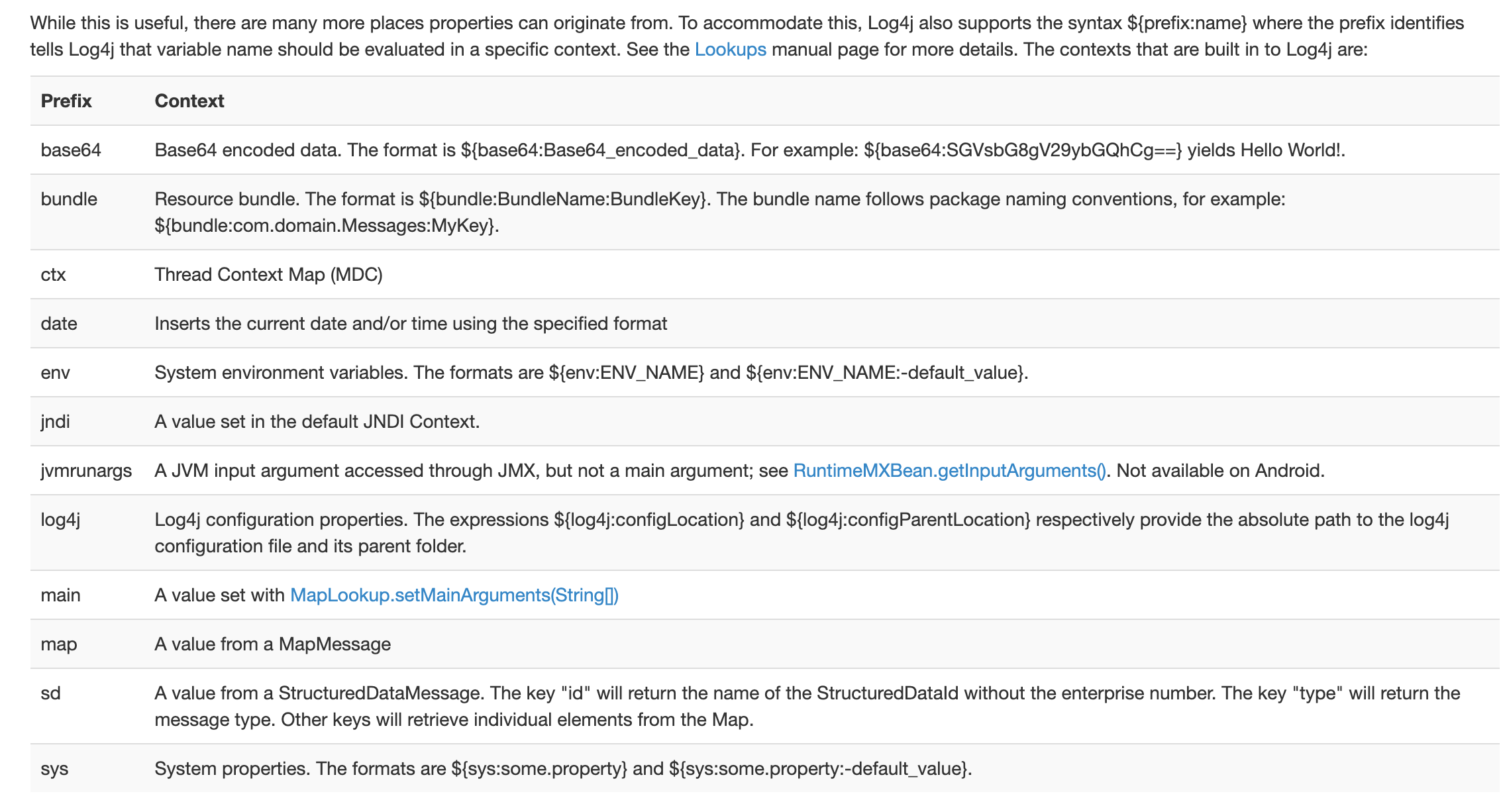Open the RuntimeMXBean.getInputArguments() link
Screen dimensions: 1501x812
coord(950,471)
